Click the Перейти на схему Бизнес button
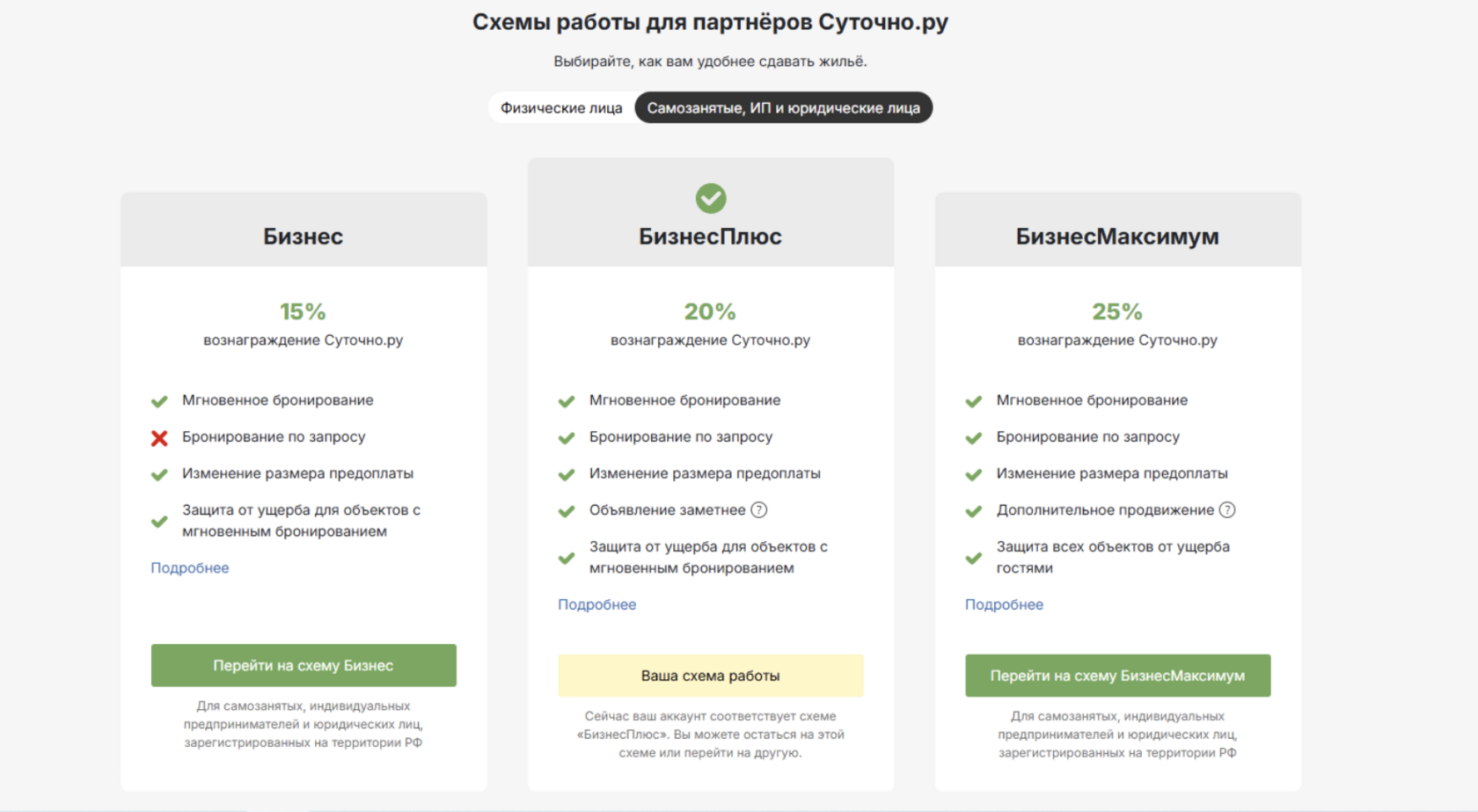 [304, 665]
